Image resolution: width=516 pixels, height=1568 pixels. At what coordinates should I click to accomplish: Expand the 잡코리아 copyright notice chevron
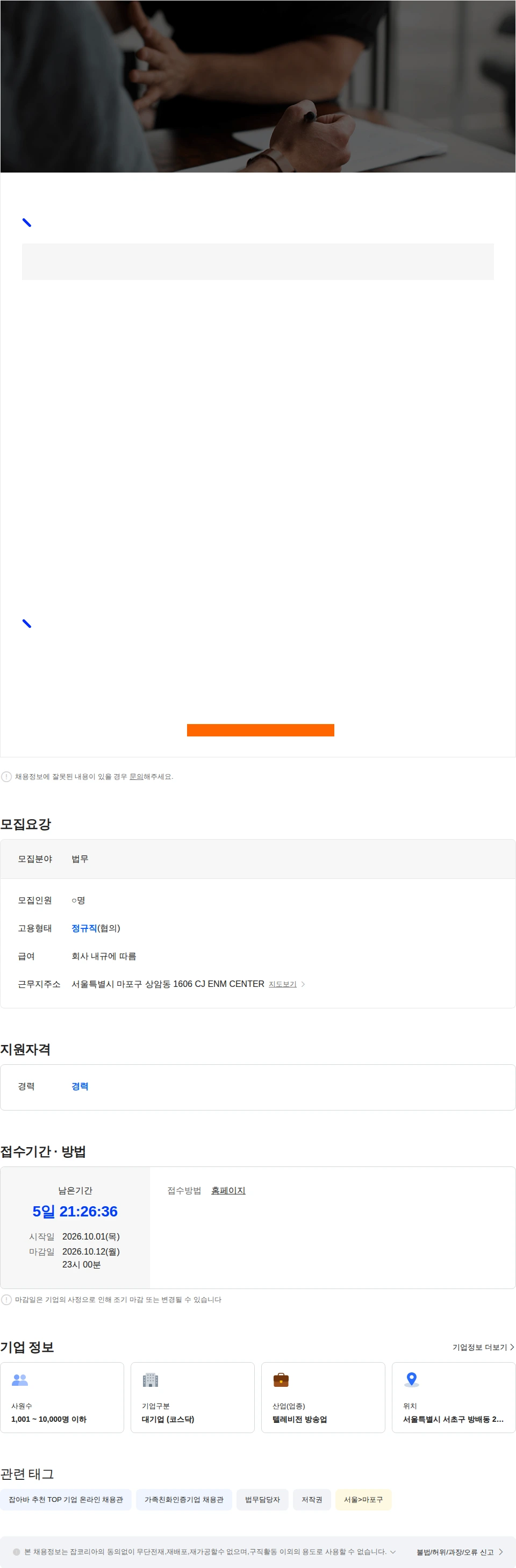coord(392,1552)
